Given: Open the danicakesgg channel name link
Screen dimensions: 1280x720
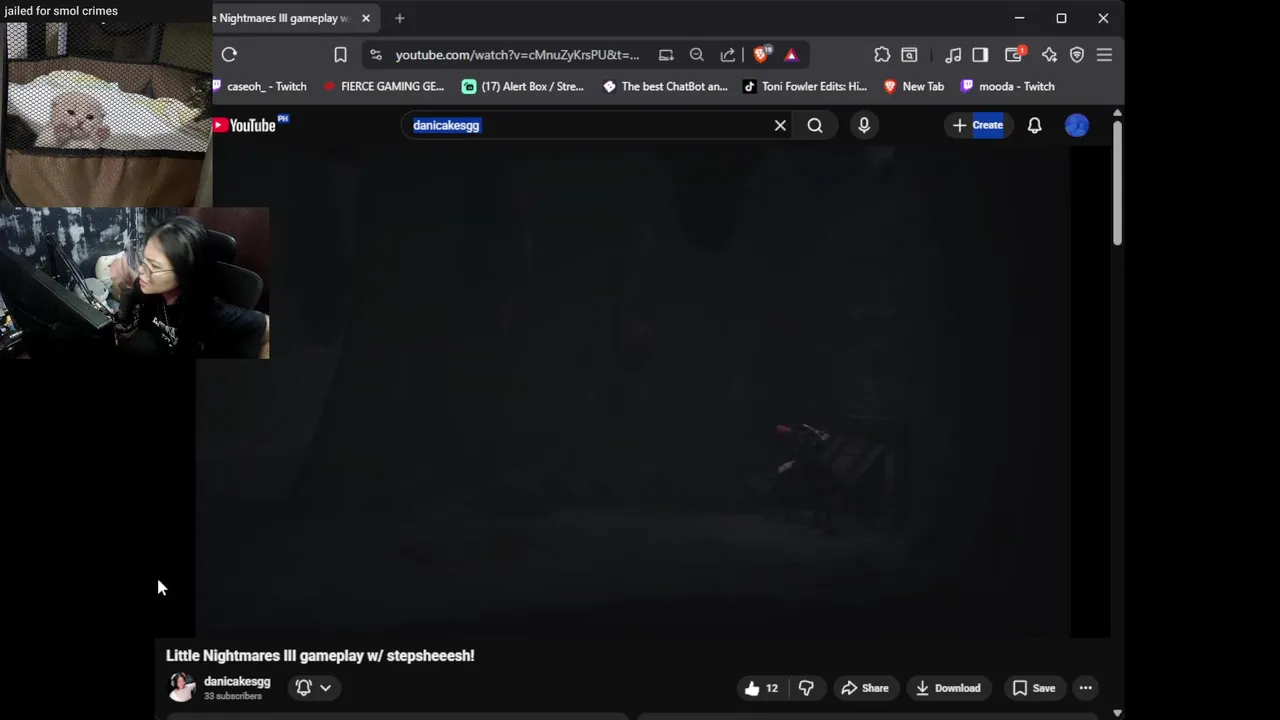Looking at the screenshot, I should point(237,681).
